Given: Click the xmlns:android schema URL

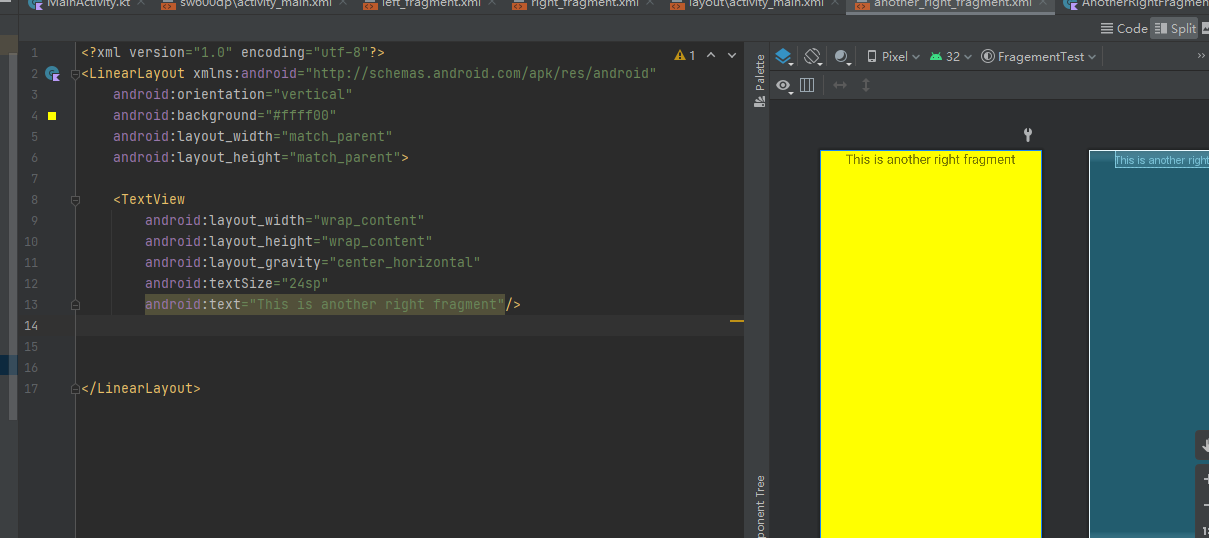Looking at the screenshot, I should tap(481, 73).
